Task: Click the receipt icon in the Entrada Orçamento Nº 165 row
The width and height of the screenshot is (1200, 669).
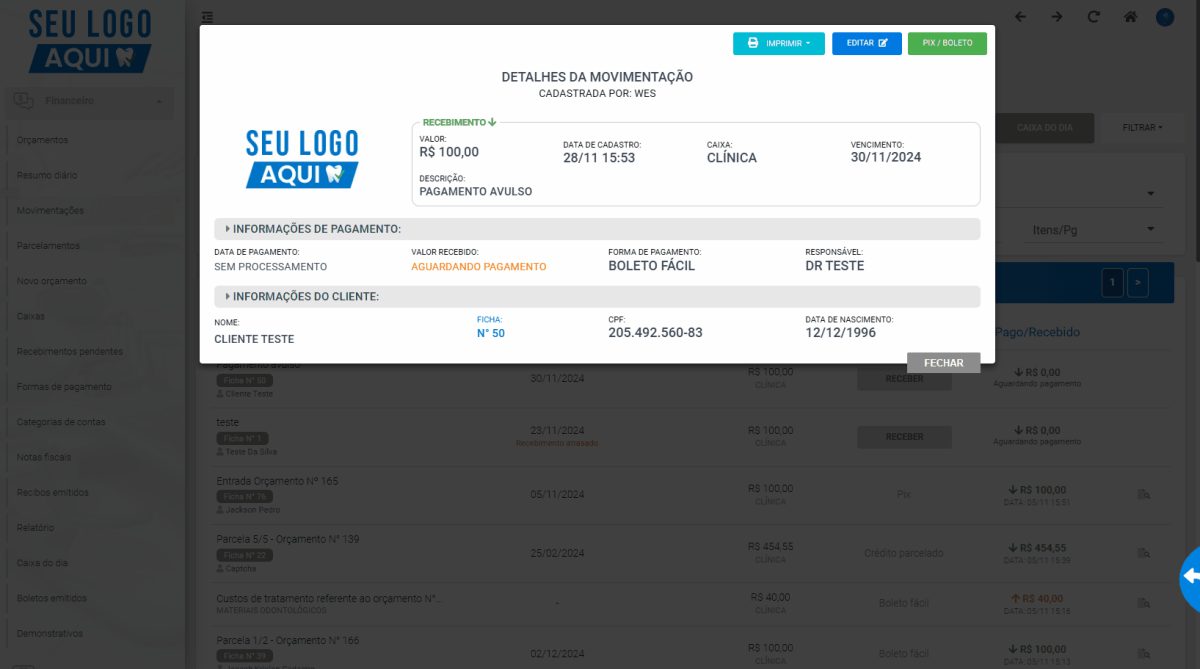Action: pyautogui.click(x=1143, y=494)
